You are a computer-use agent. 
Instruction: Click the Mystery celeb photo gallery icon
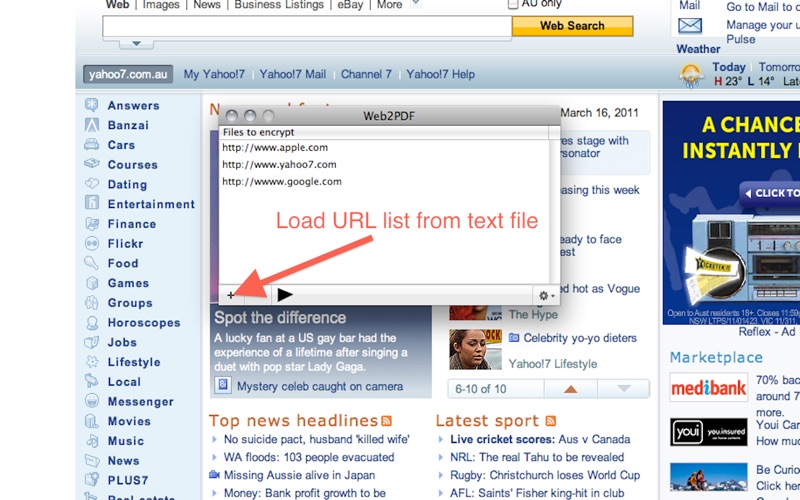(x=223, y=385)
